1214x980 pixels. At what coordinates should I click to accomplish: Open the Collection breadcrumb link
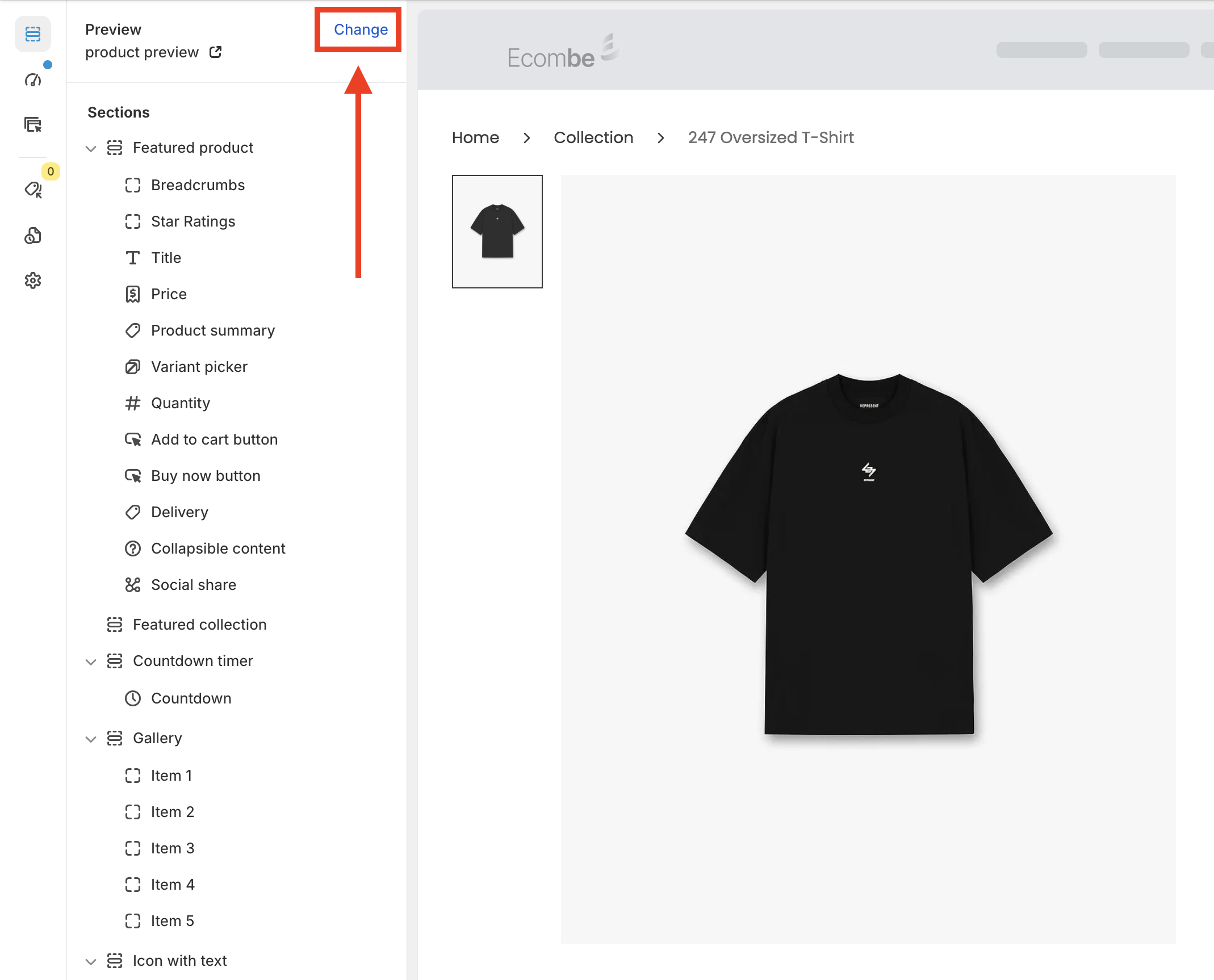tap(593, 137)
